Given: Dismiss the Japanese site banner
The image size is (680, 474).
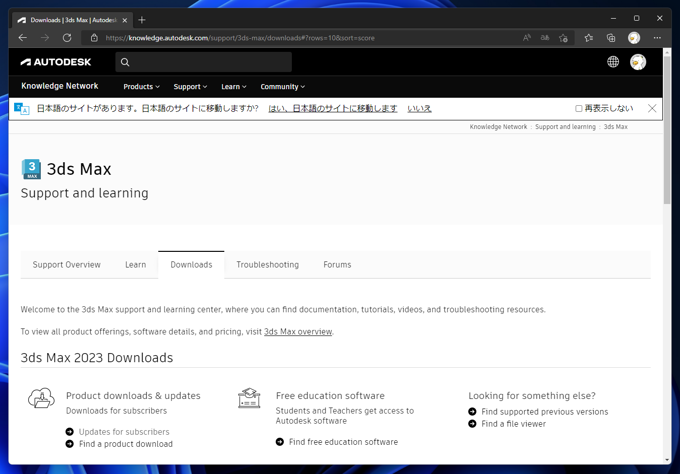Looking at the screenshot, I should pos(652,108).
